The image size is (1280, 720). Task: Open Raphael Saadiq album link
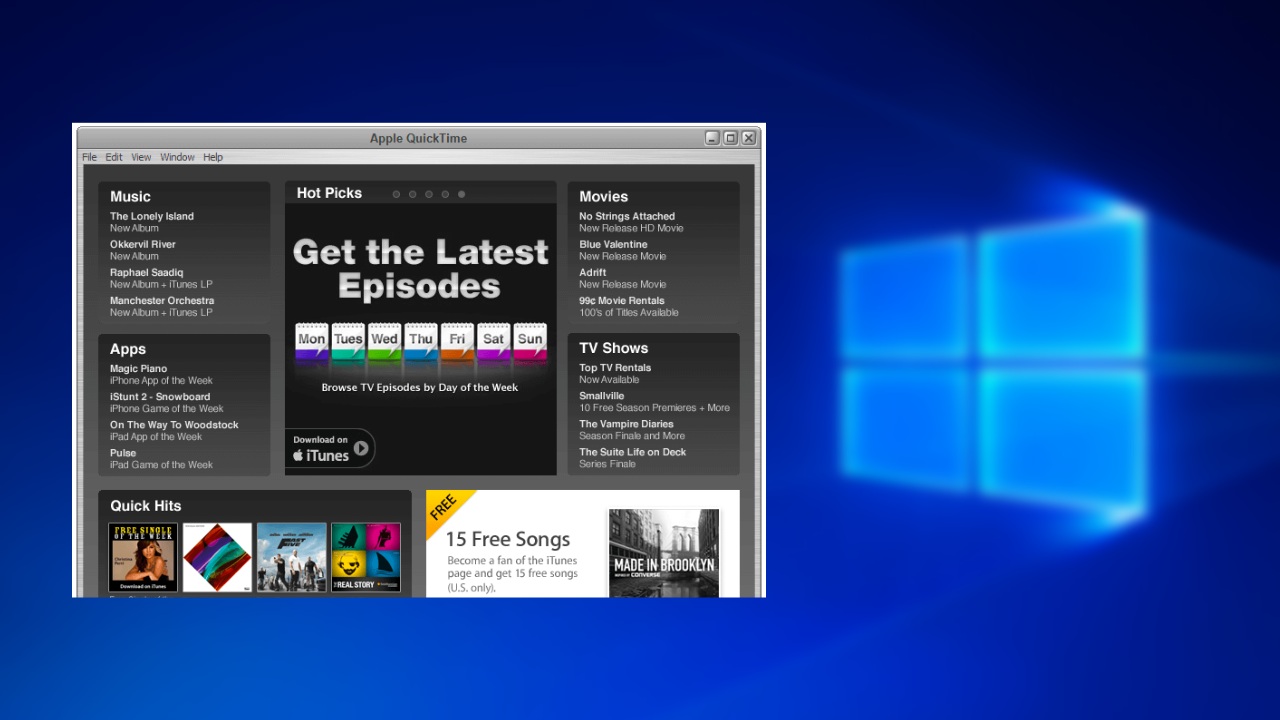161,278
